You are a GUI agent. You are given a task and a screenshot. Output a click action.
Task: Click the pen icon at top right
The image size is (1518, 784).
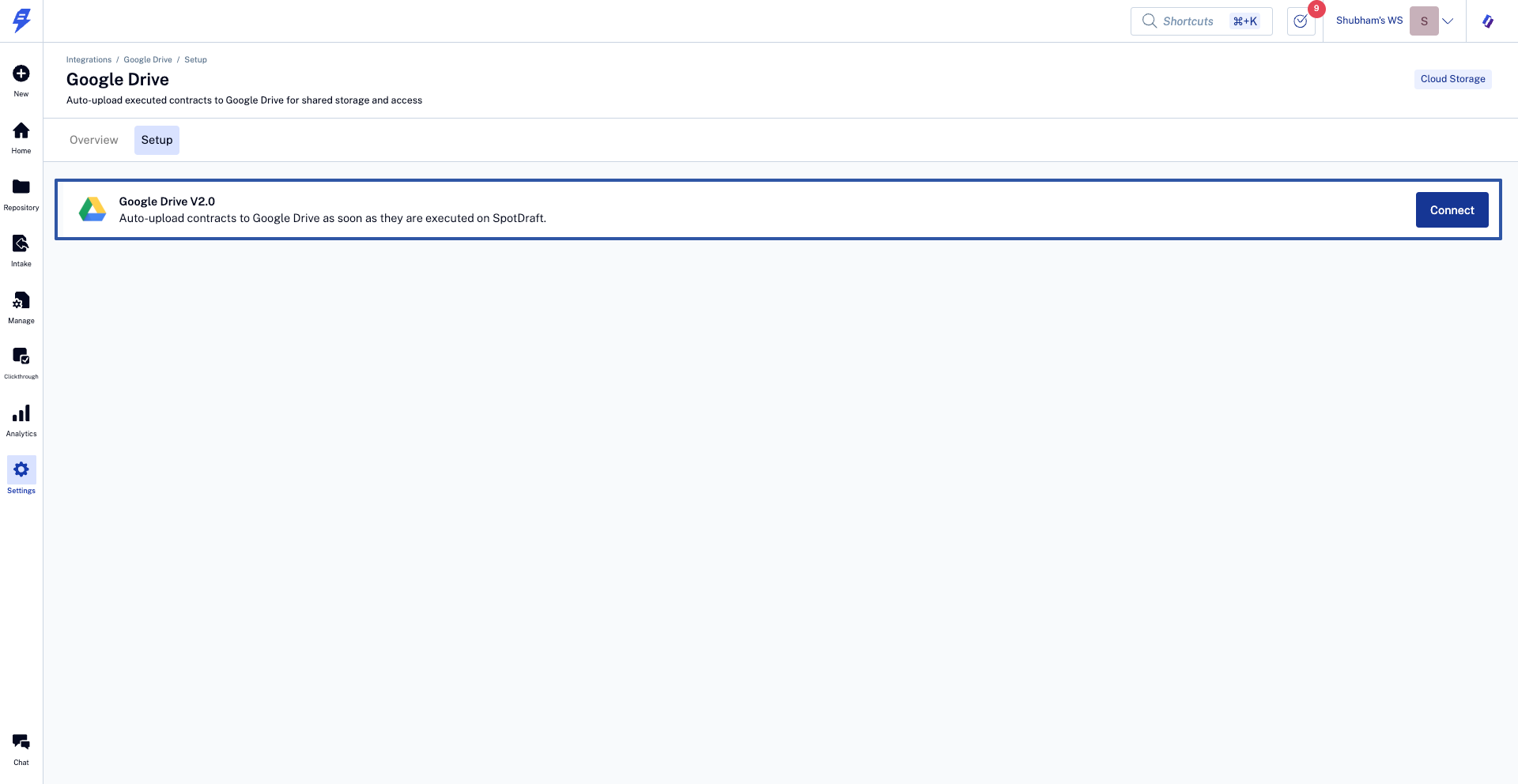point(1488,21)
